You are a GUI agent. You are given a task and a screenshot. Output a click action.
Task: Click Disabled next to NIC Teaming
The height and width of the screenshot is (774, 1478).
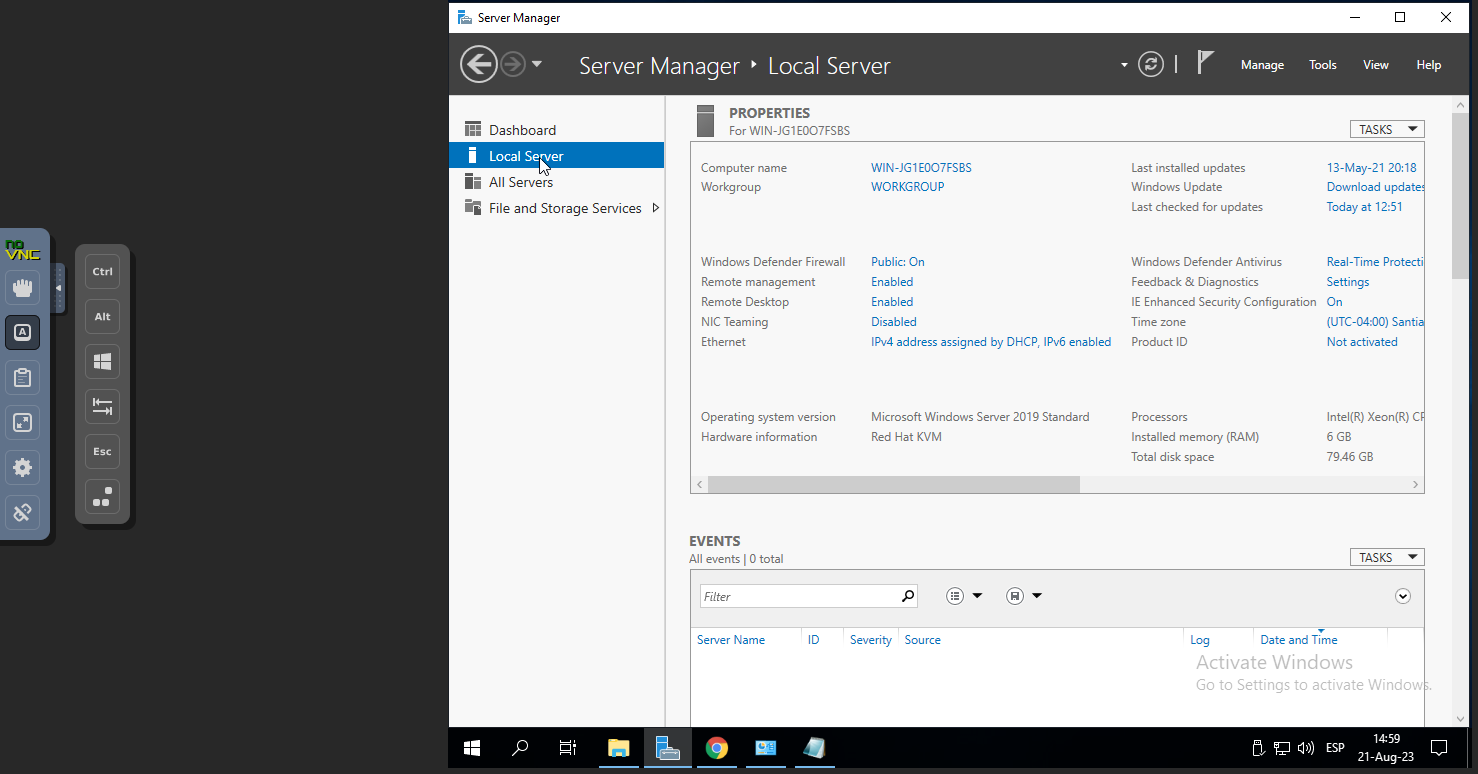893,322
